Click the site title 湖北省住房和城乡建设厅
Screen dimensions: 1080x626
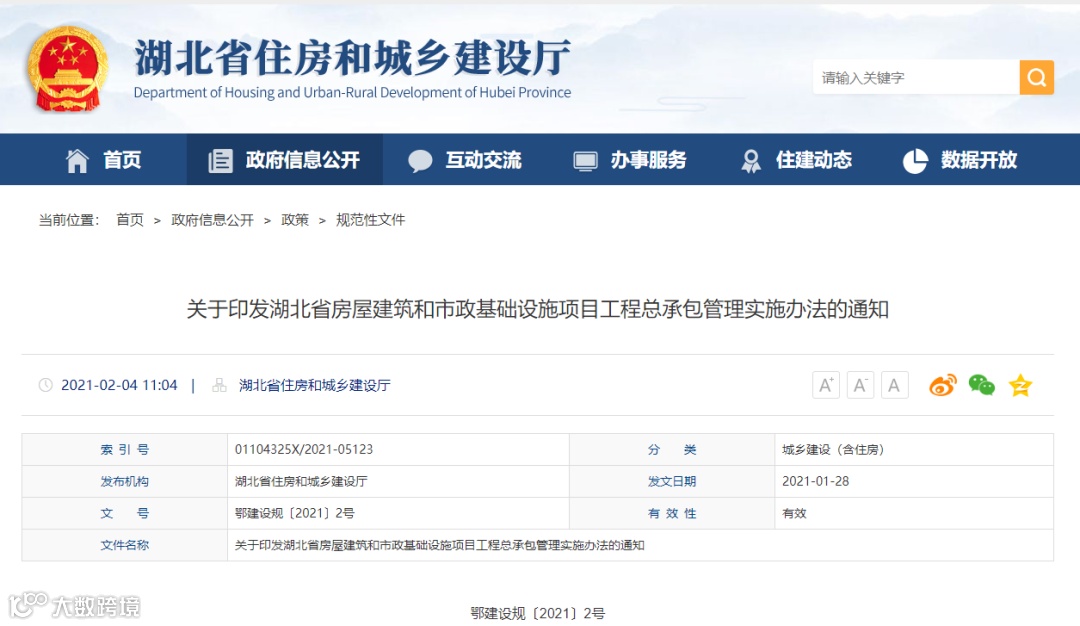[x=352, y=57]
